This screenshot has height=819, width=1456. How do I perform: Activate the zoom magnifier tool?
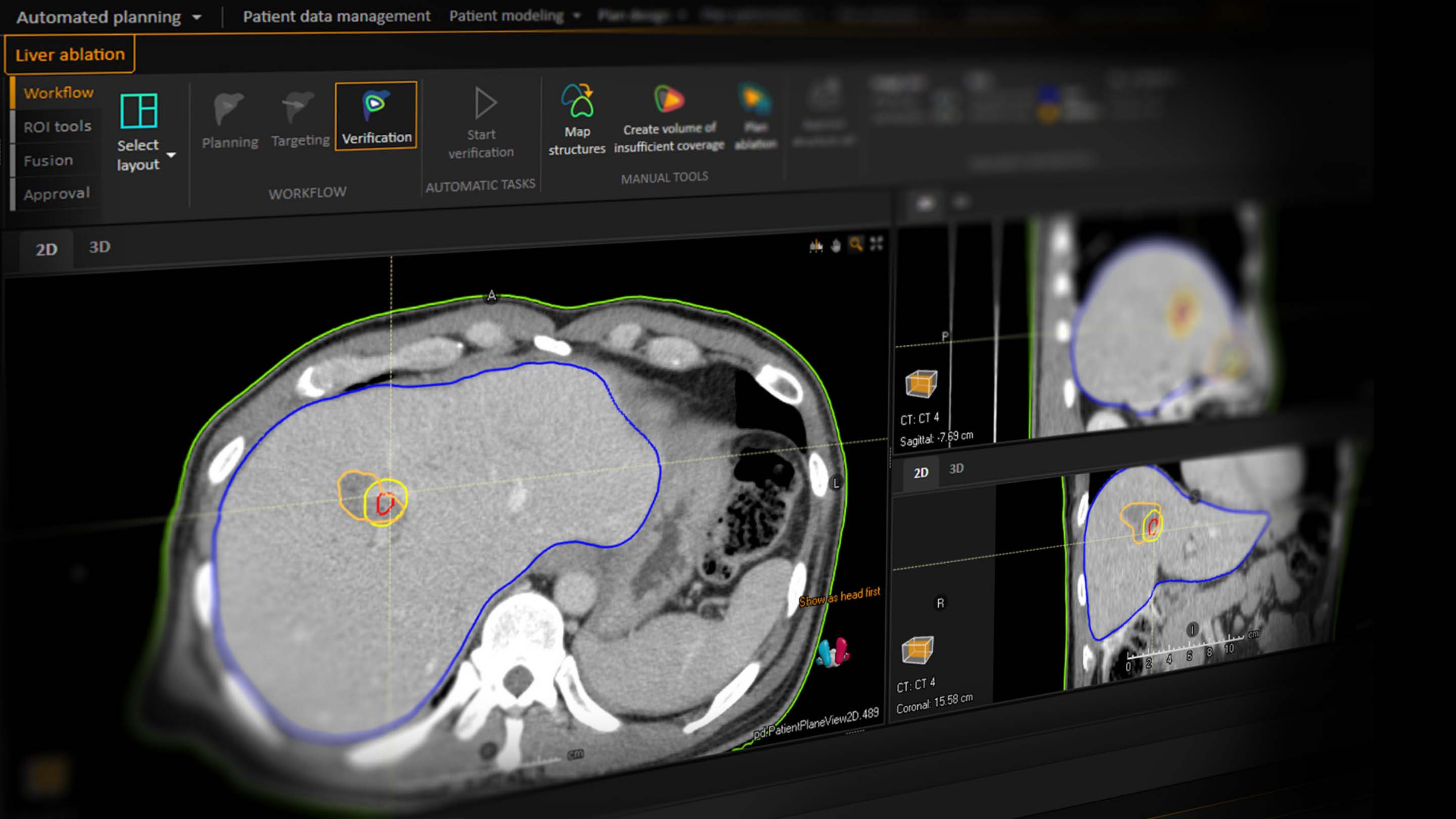(856, 244)
